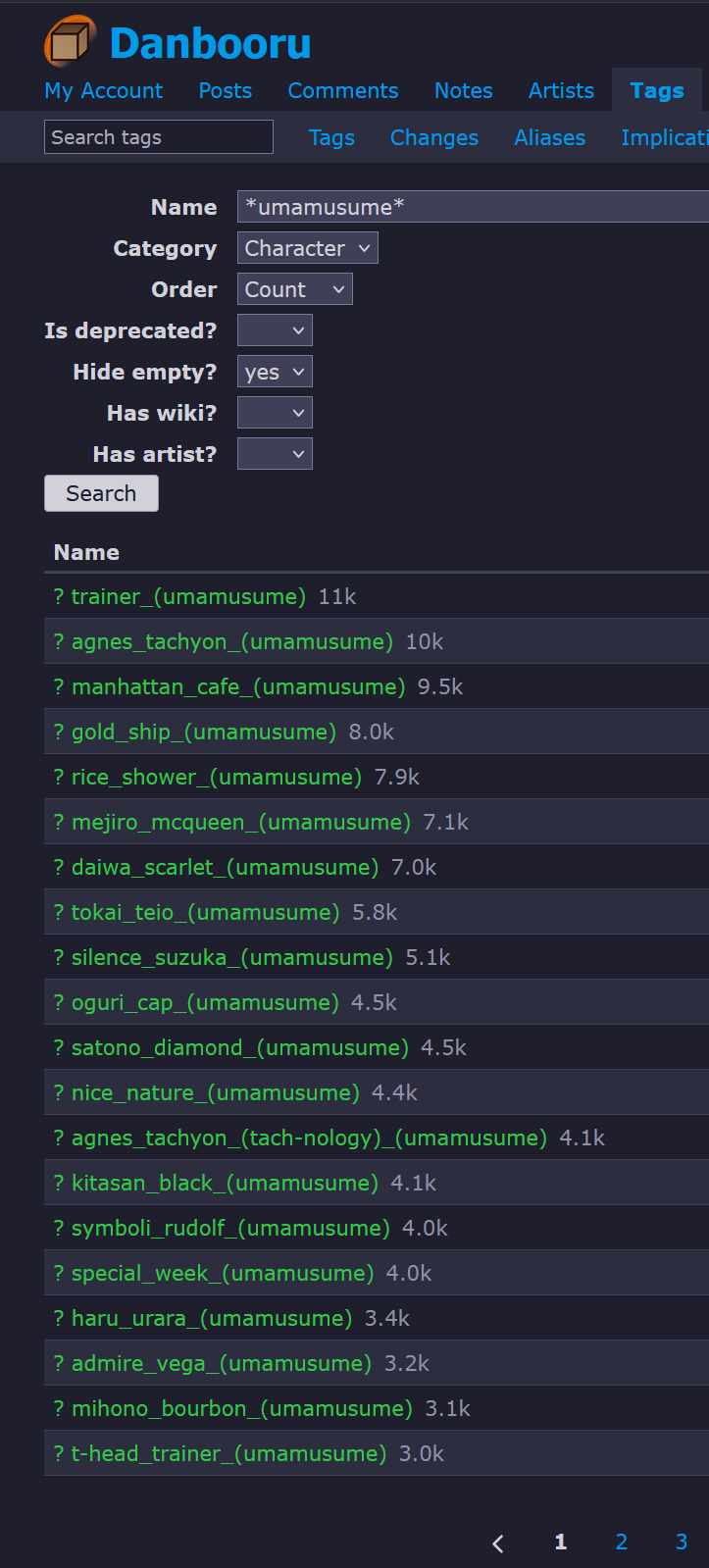Click the Danbooru site title
The image size is (709, 1568).
click(x=211, y=44)
